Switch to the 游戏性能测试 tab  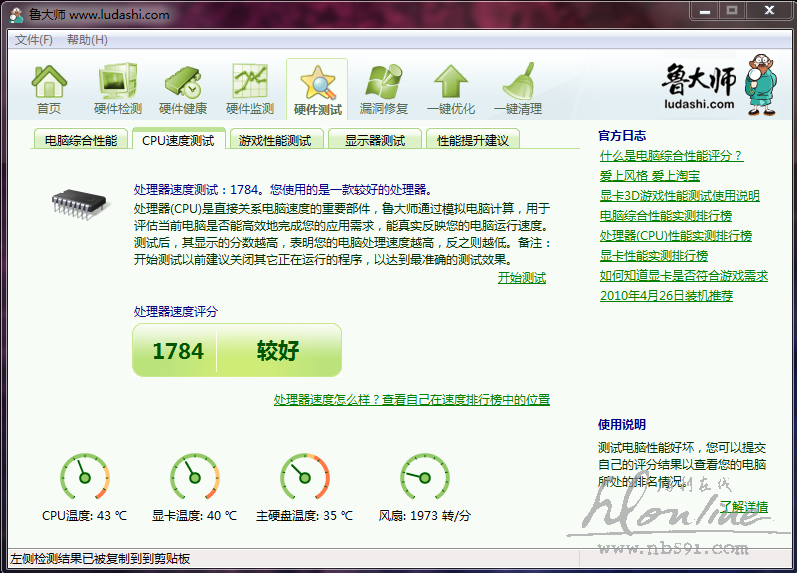pyautogui.click(x=275, y=141)
